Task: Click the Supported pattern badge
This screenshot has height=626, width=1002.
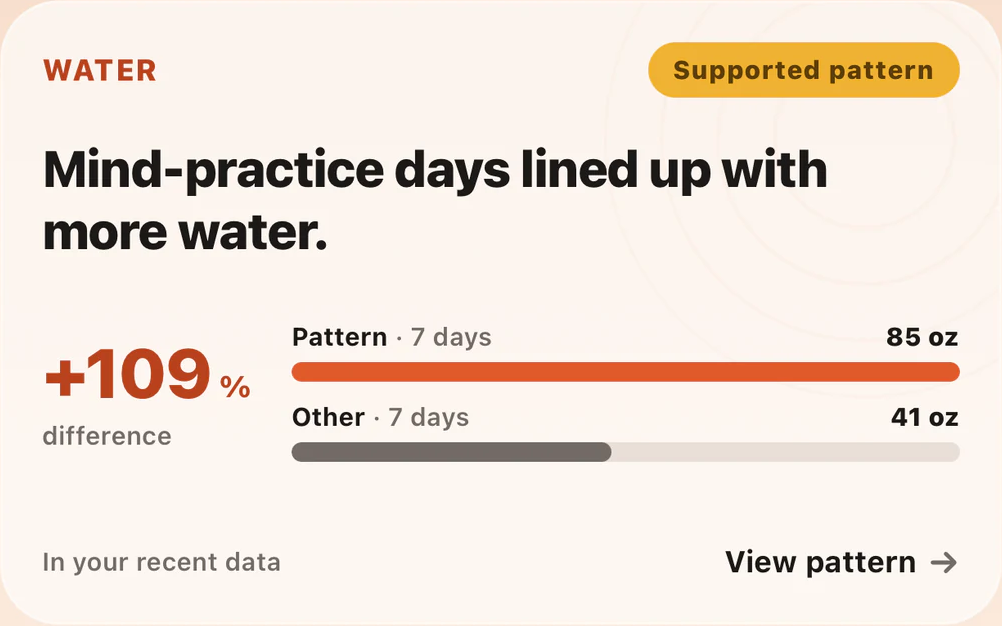Action: (x=804, y=70)
